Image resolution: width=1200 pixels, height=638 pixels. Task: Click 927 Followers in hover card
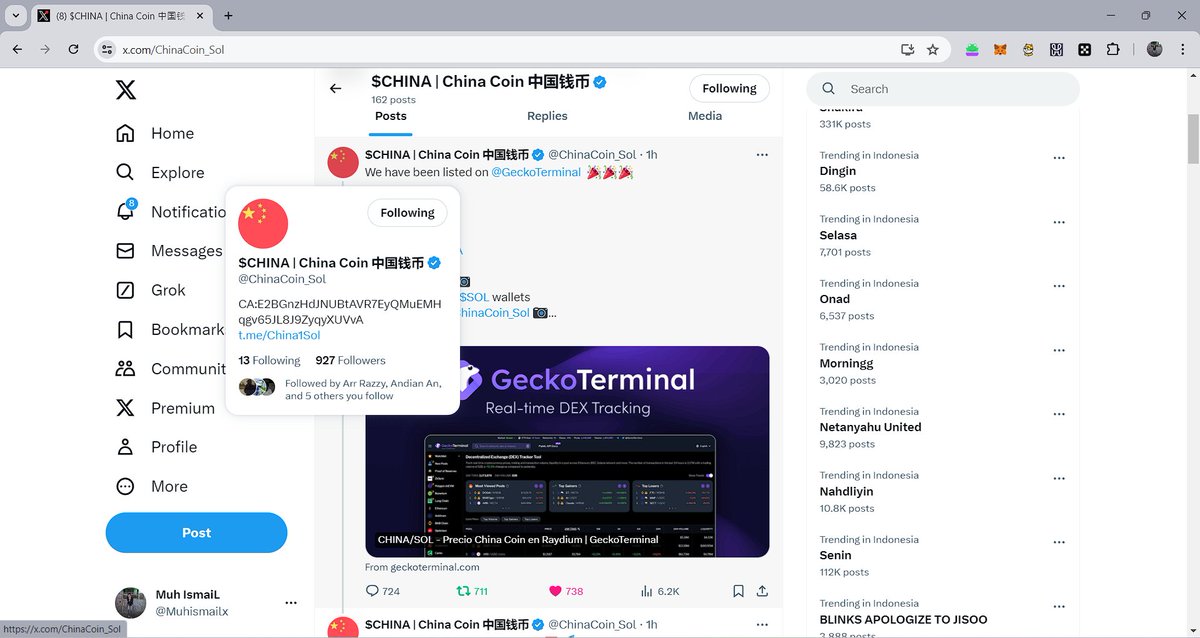(350, 360)
